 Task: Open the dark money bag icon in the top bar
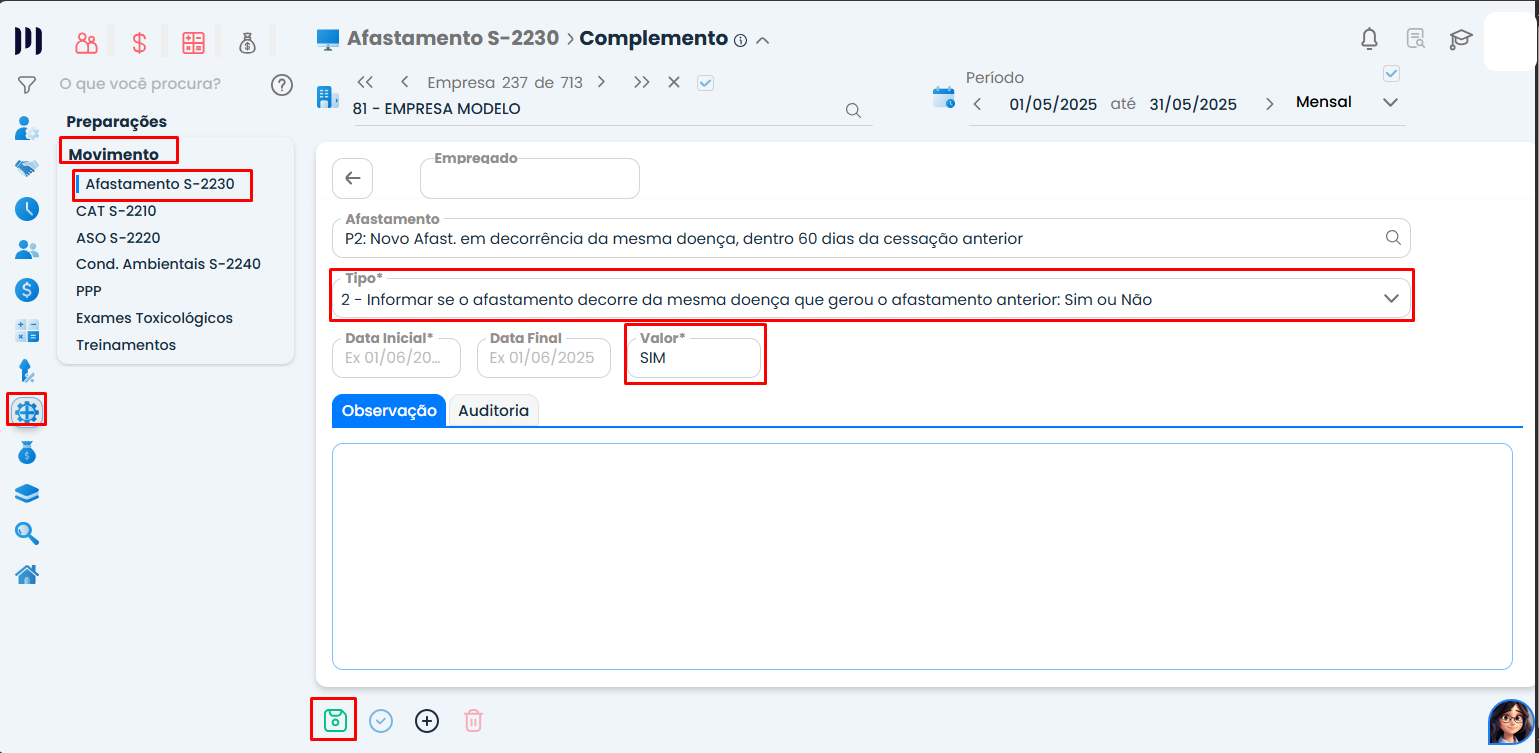248,43
